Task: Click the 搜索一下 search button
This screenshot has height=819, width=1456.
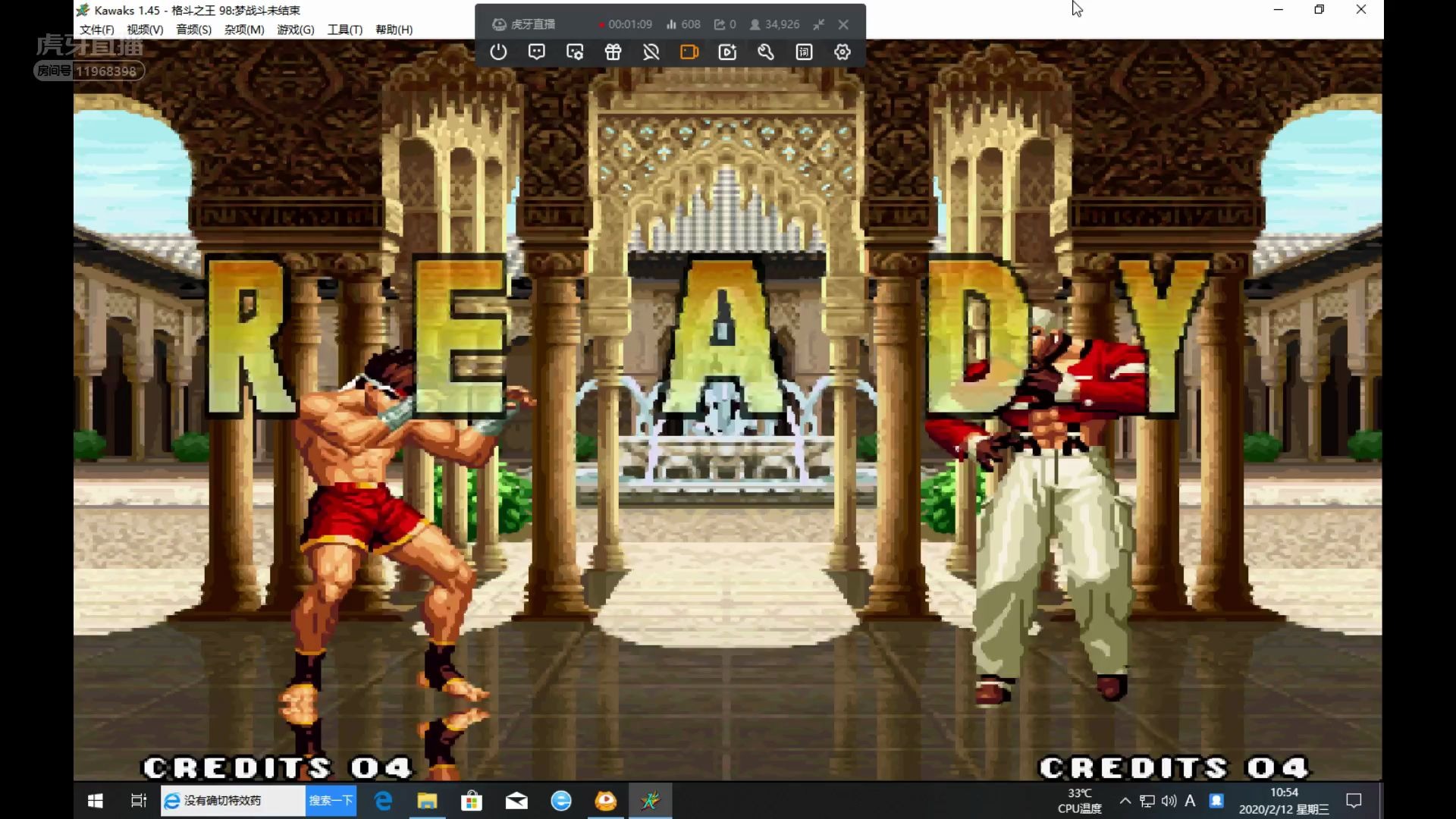Action: tap(331, 801)
